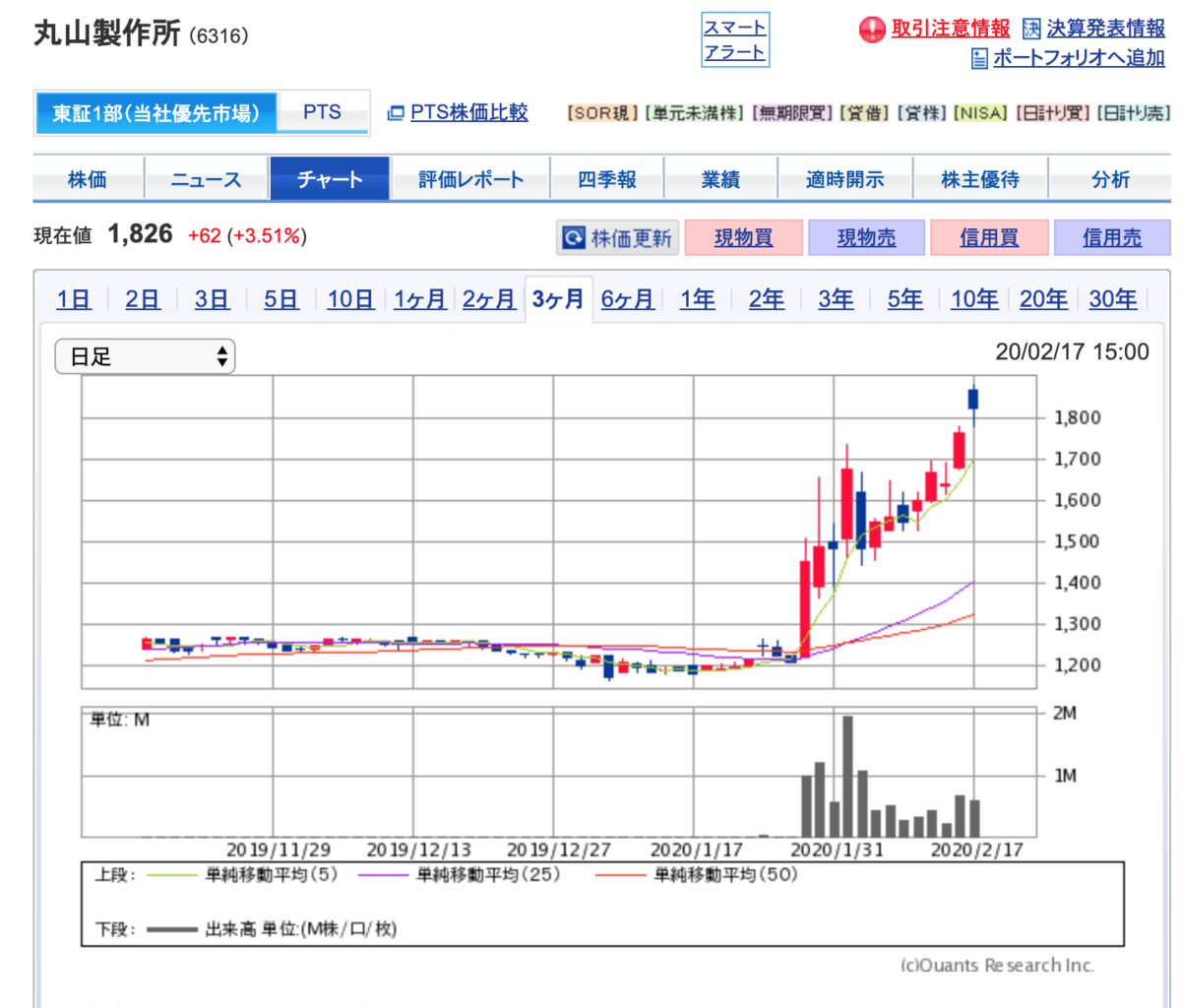Open the ニュース tab
The width and height of the screenshot is (1181, 1008).
206,179
